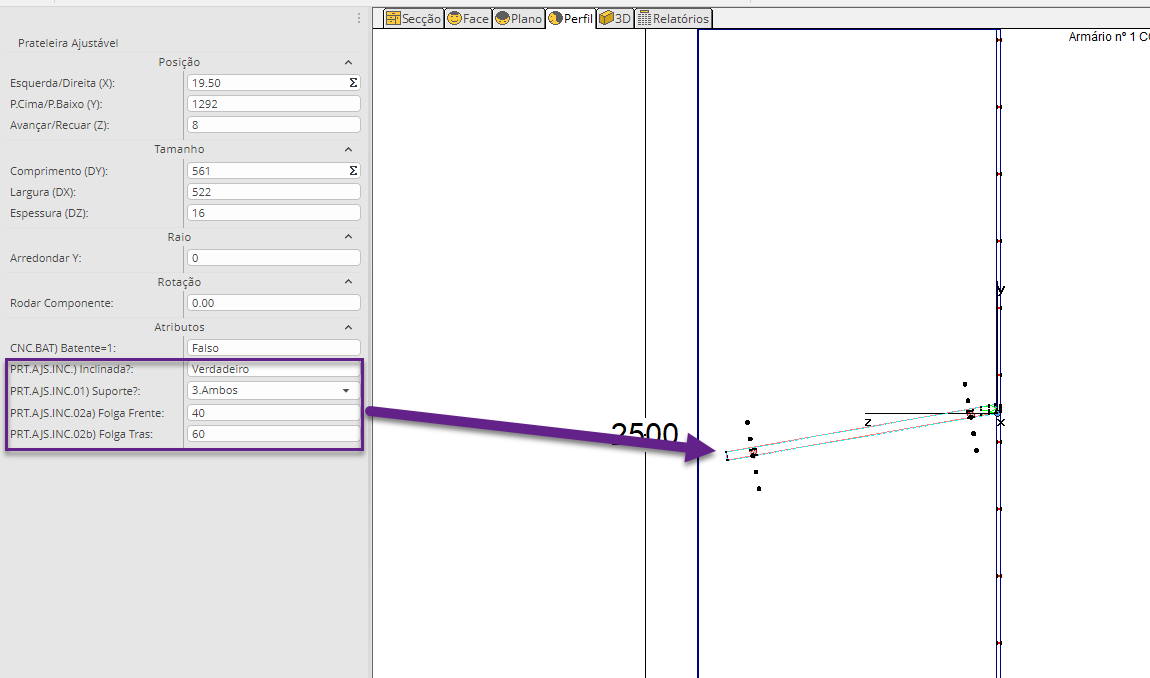Collapse the Raio section
Screen dimensions: 1150x678
point(348,237)
